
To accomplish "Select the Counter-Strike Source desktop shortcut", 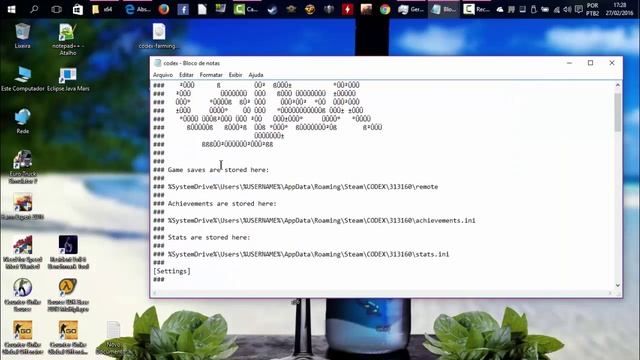I will (x=22, y=295).
